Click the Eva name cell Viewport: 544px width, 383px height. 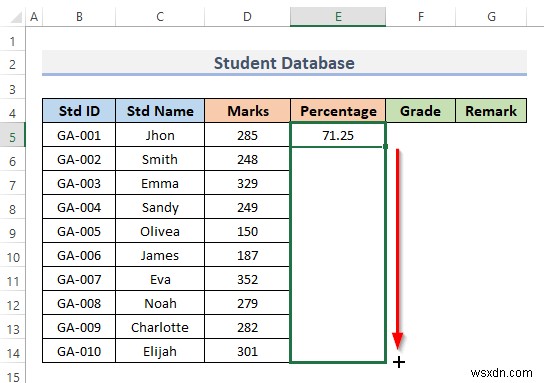click(160, 279)
